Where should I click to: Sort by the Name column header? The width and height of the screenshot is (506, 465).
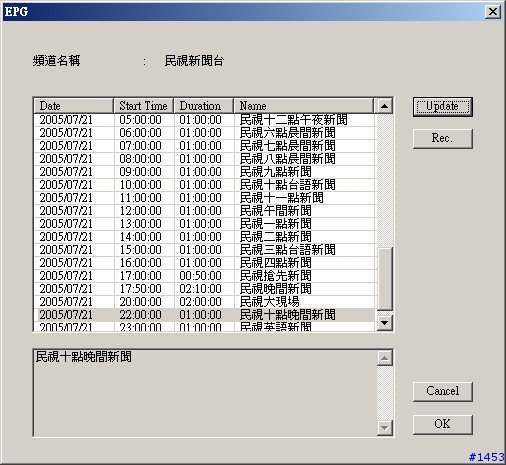click(304, 106)
